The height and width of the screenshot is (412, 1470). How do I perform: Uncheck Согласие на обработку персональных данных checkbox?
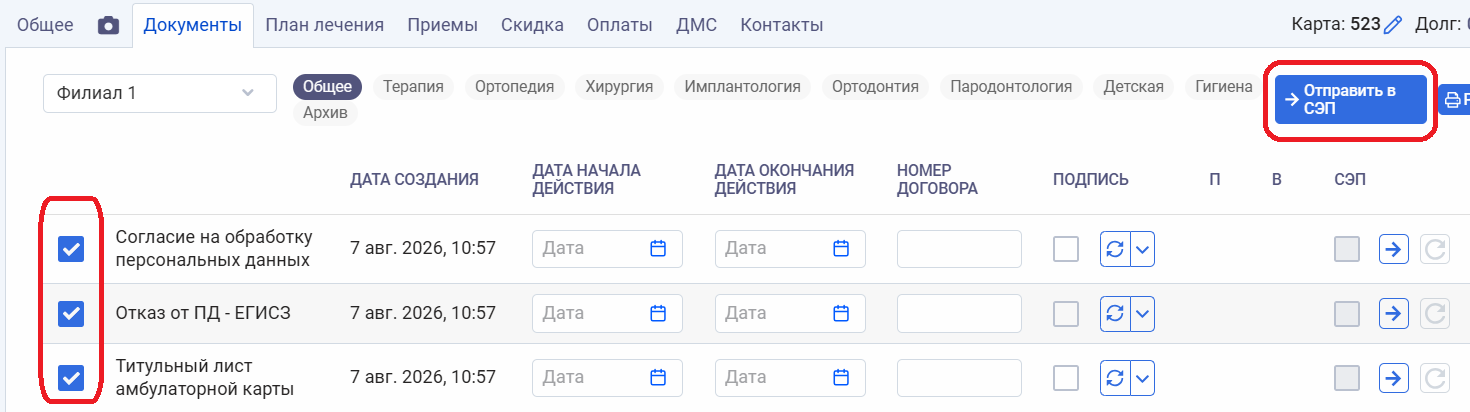[71, 249]
